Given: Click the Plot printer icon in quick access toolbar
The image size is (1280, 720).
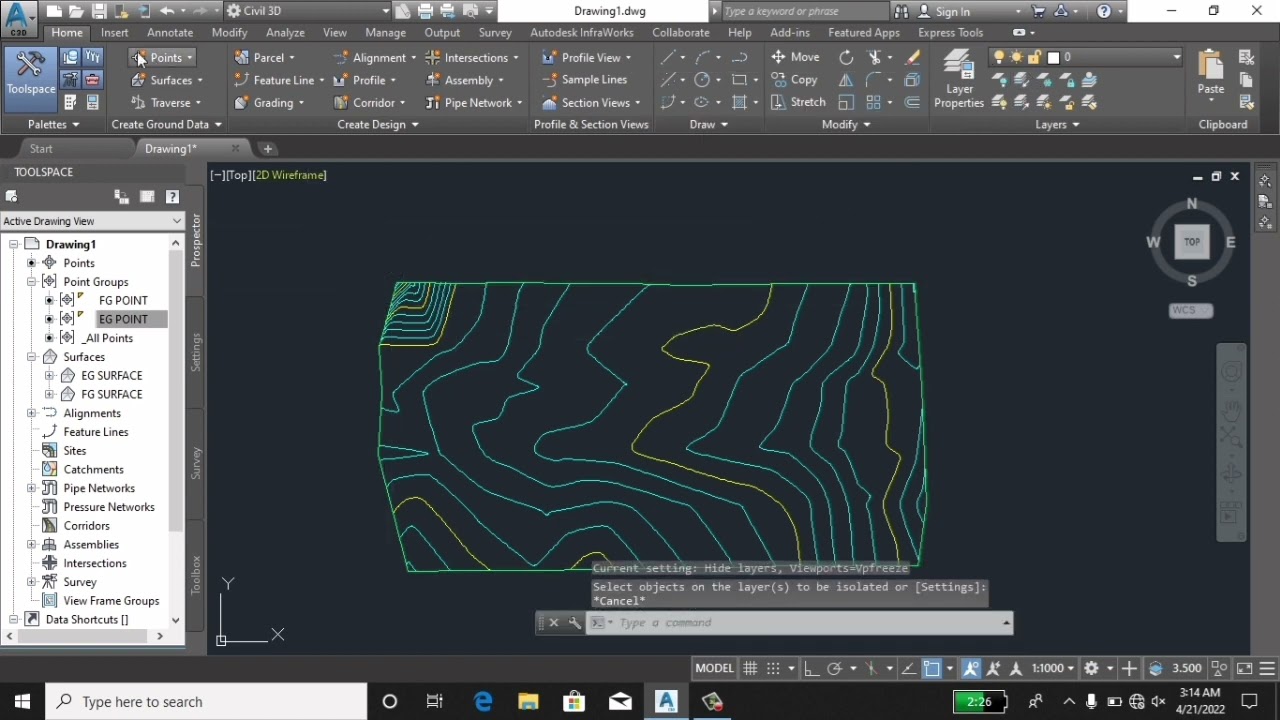Looking at the screenshot, I should [x=425, y=11].
